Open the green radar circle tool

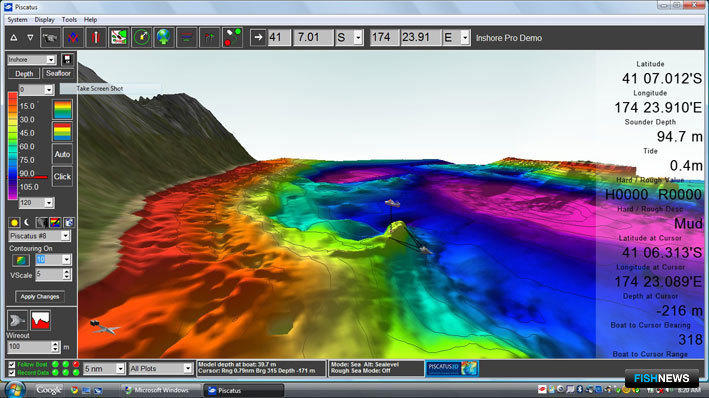tap(141, 38)
